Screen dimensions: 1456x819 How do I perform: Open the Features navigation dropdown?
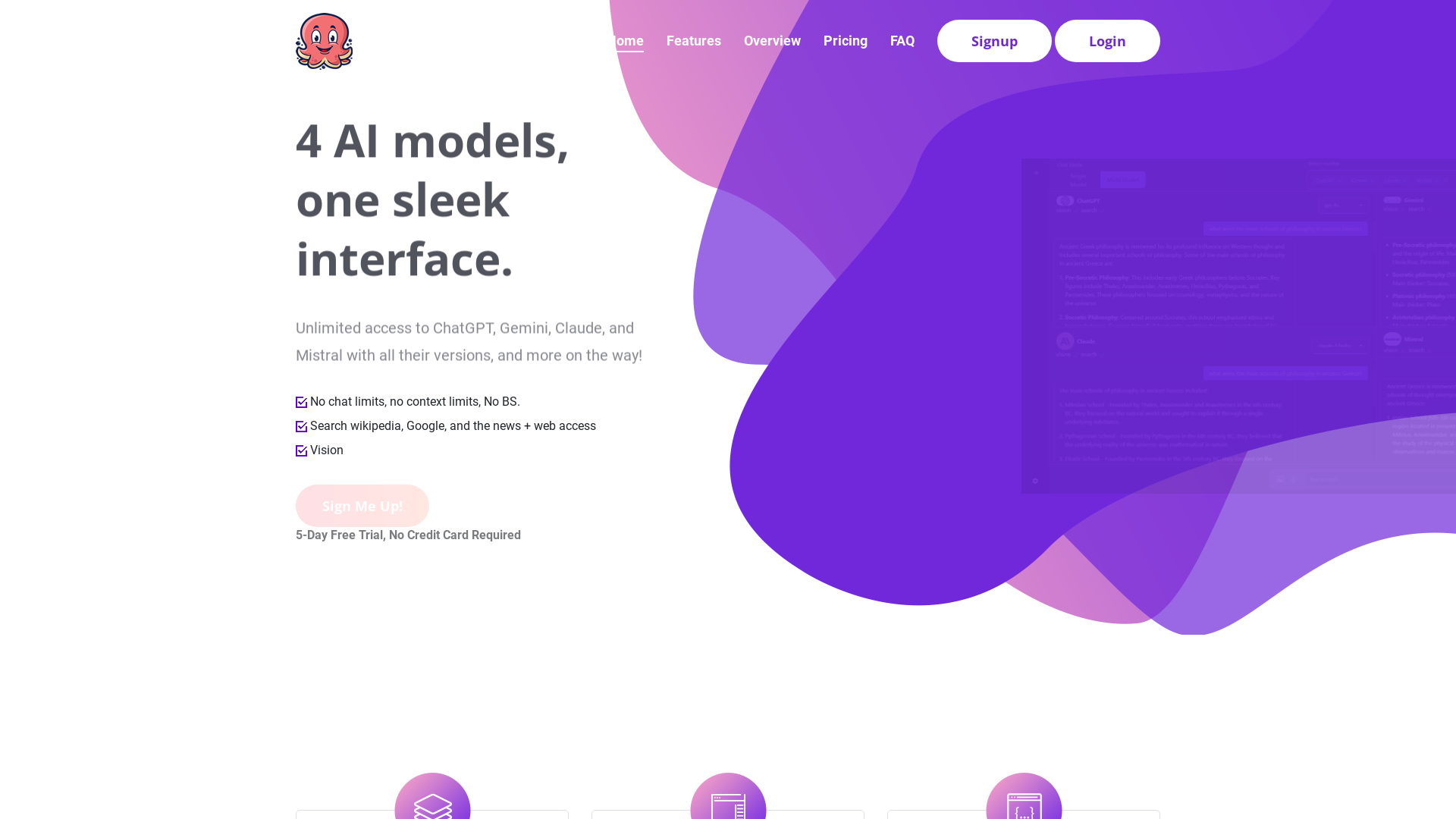click(x=693, y=41)
